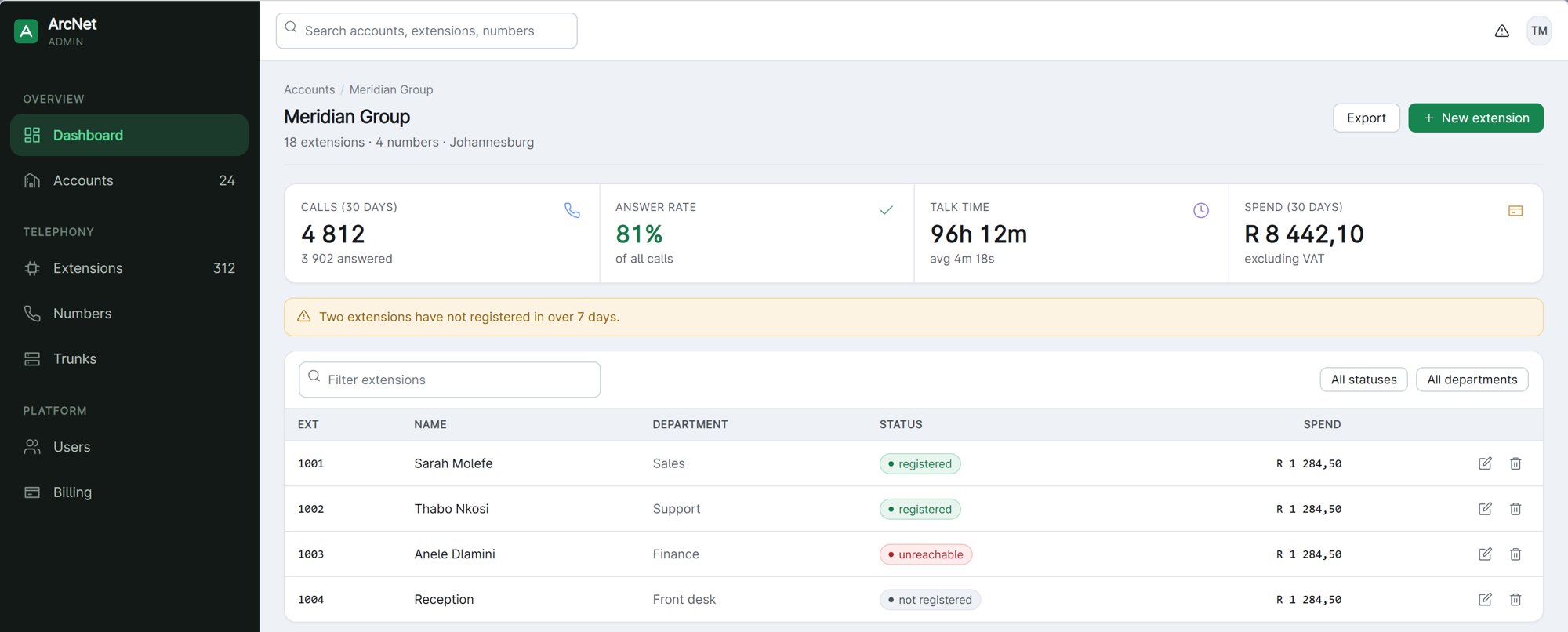Open the All statuses filter

[x=1363, y=380]
